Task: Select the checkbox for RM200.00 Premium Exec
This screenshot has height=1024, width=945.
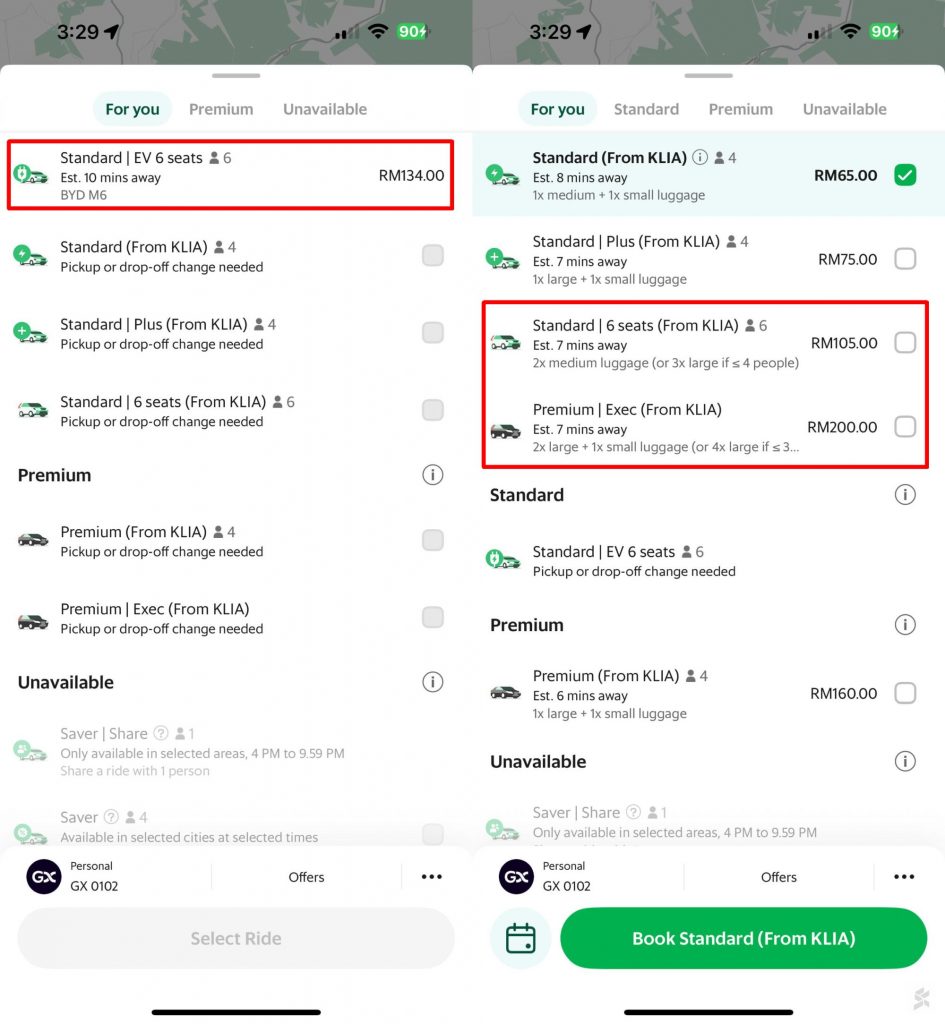Action: click(x=905, y=427)
